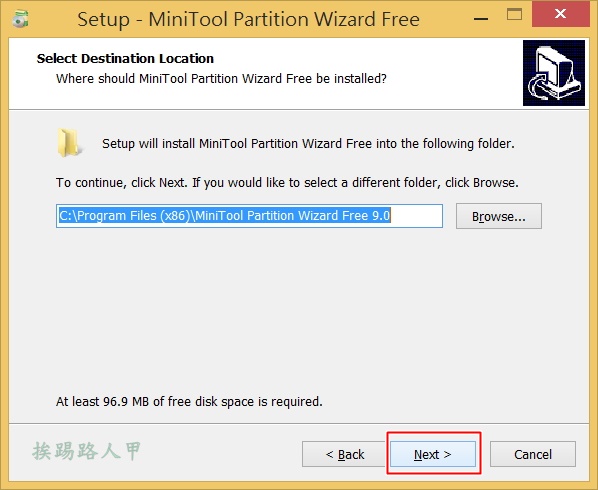Open Browse to choose another folder
The height and width of the screenshot is (490, 598).
click(x=499, y=216)
